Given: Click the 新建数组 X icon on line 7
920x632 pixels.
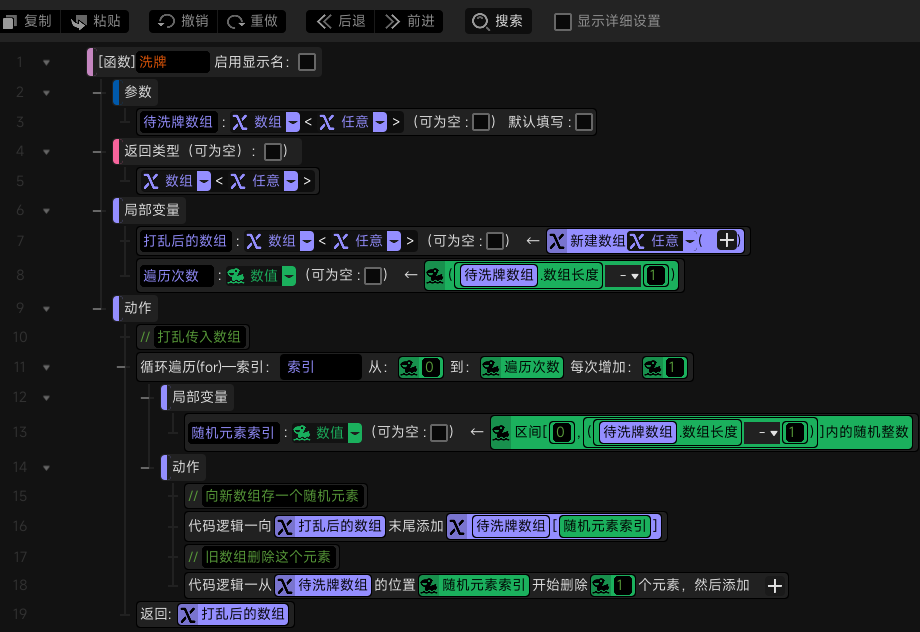Looking at the screenshot, I should coord(557,241).
